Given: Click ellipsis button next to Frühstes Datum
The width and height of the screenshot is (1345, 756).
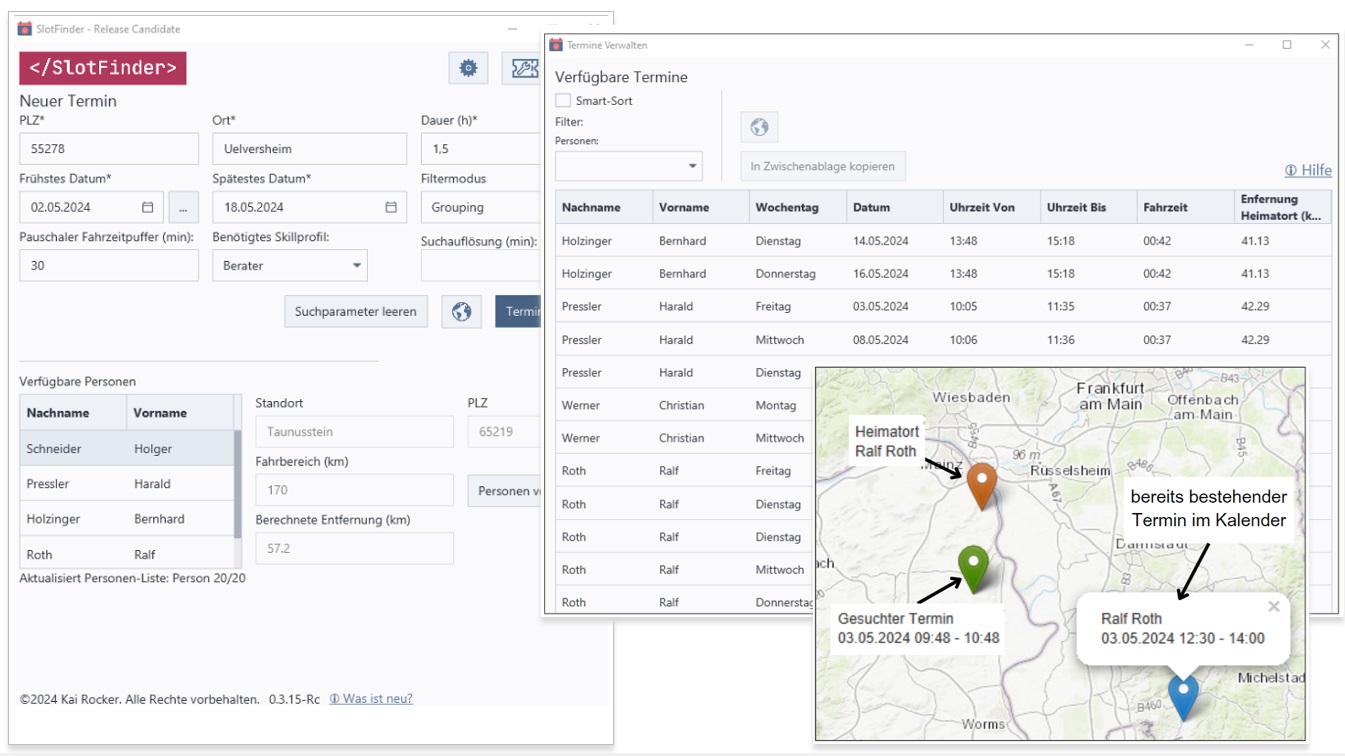Looking at the screenshot, I should [x=183, y=207].
